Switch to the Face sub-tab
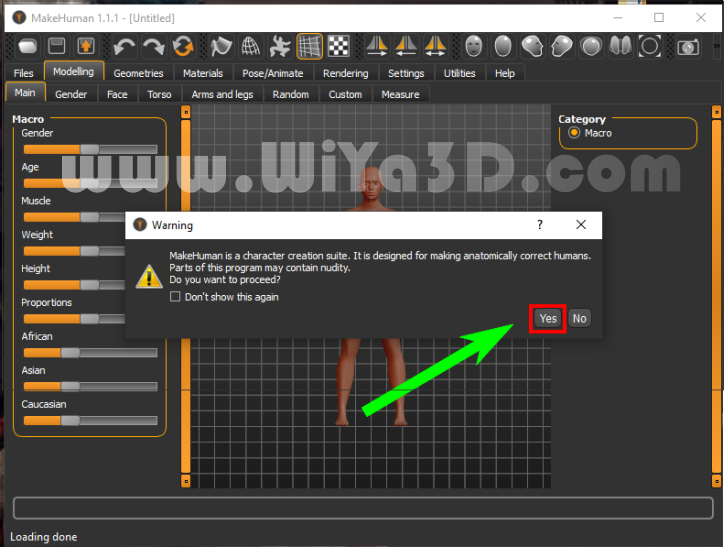Image resolution: width=724 pixels, height=547 pixels. click(x=117, y=94)
